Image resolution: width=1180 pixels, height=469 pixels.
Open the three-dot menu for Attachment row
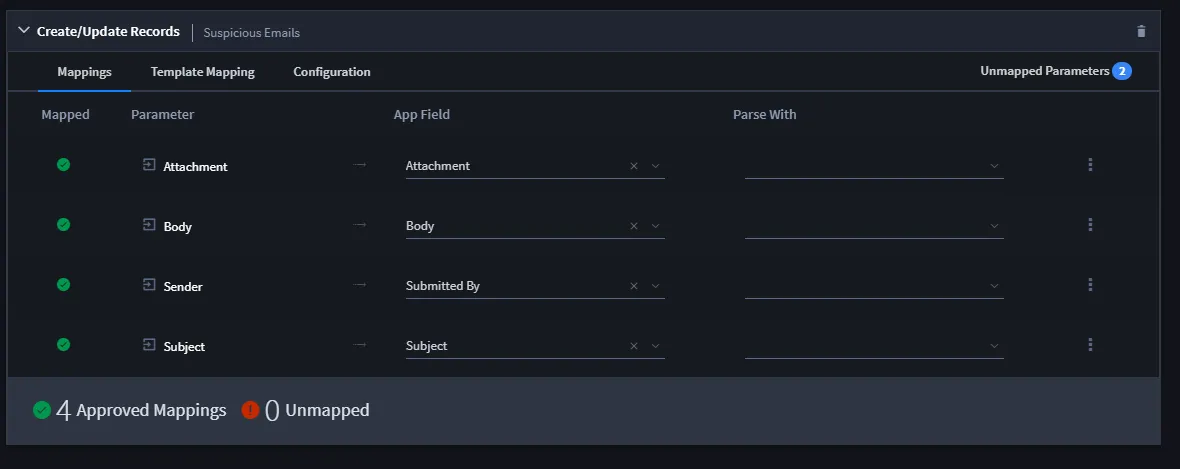coord(1090,165)
